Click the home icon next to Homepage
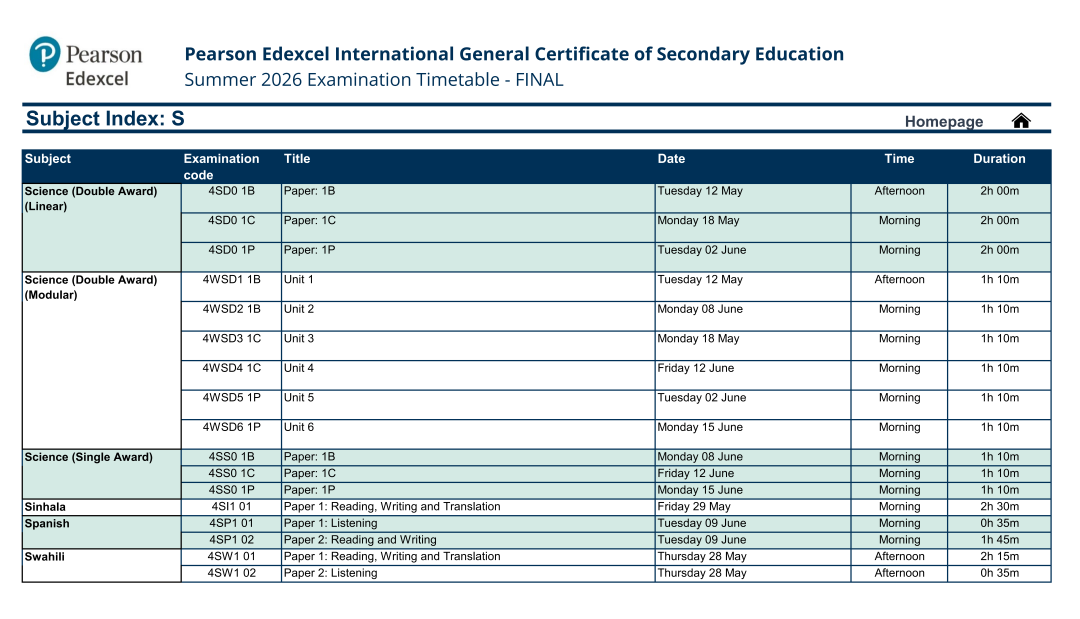 (1020, 121)
